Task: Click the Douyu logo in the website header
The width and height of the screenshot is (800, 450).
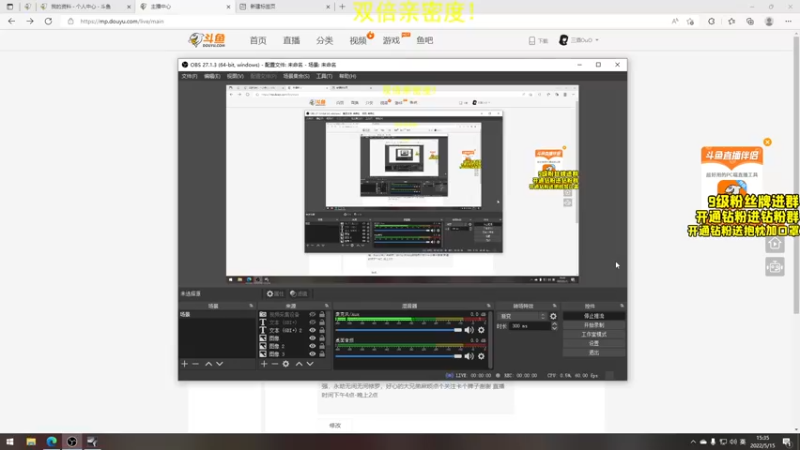Action: [x=207, y=40]
